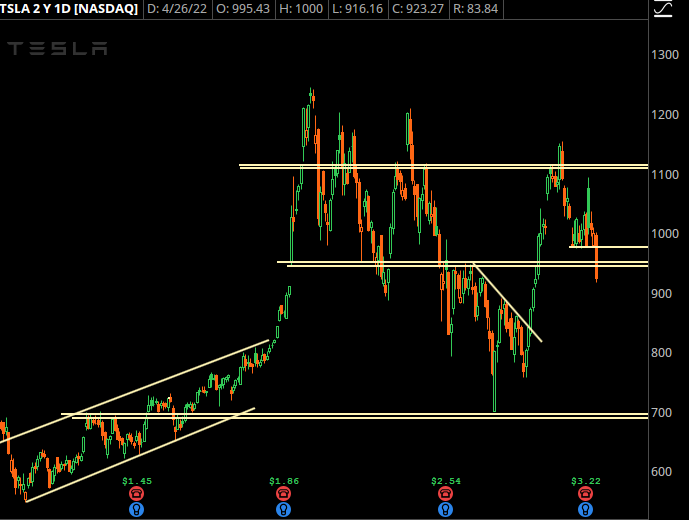Click the 1100 price axis label
The image size is (689, 520).
(x=665, y=175)
